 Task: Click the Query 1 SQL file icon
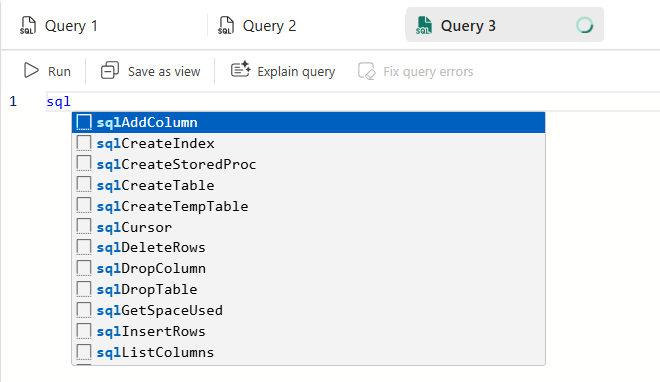[28, 26]
